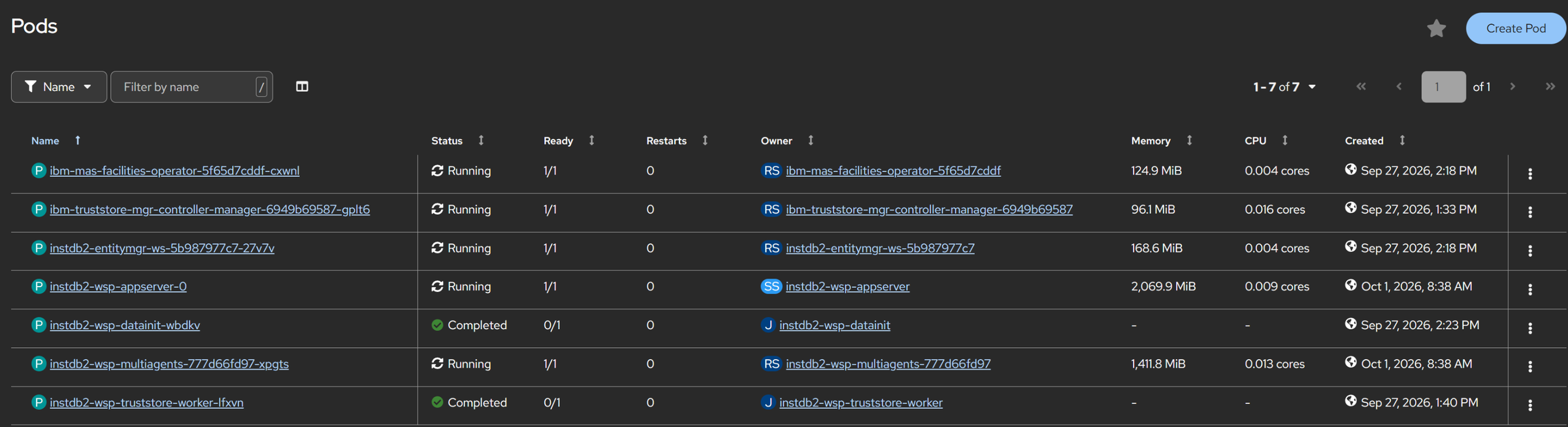This screenshot has height=427, width=1568.
Task: Open kebab menu for instdb2-entitymgr-ws pod
Action: coord(1529,251)
